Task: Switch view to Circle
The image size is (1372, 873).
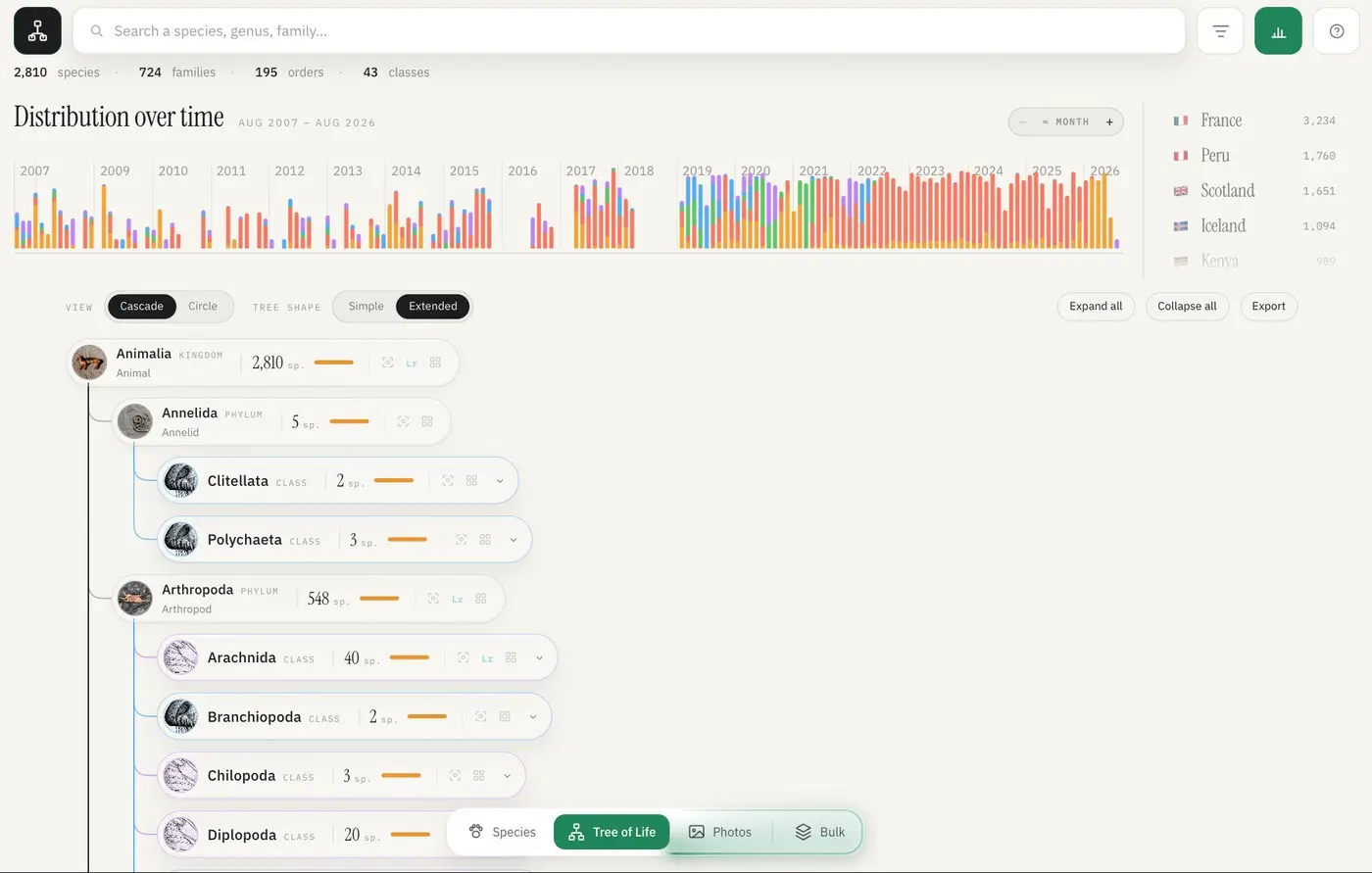Action: click(203, 306)
